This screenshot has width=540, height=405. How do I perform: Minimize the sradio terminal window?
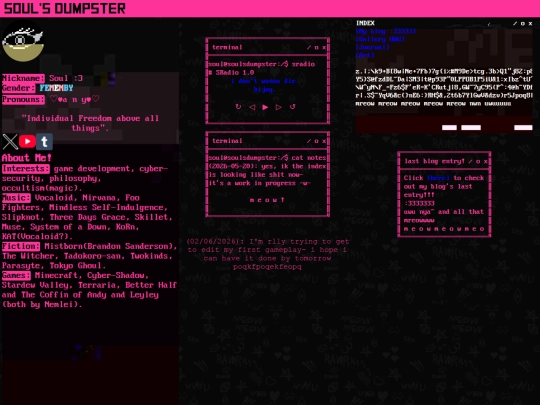[309, 48]
